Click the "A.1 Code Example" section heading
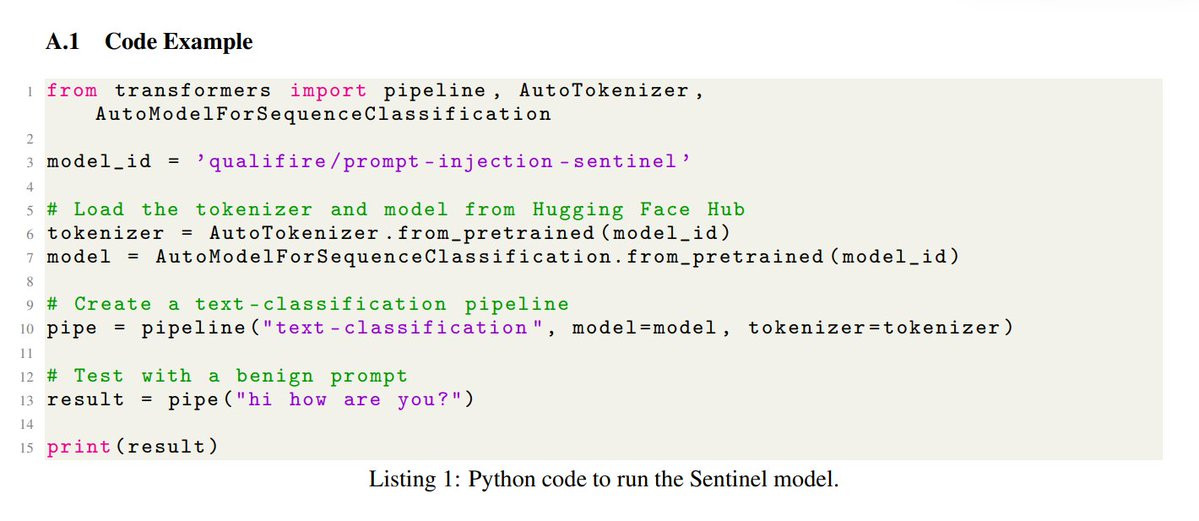 (149, 42)
